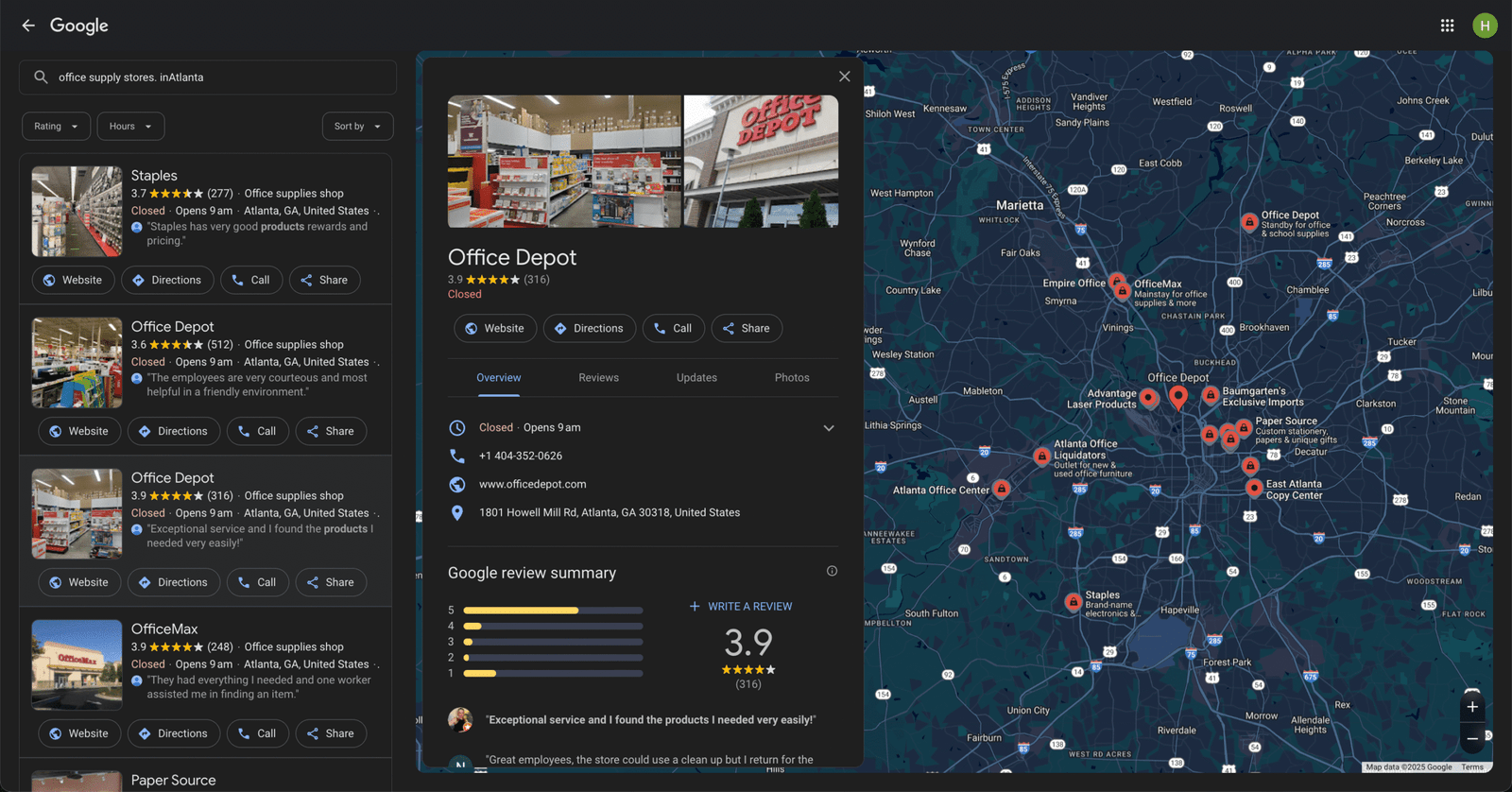Click the phone icon beside +1 404-352-0626
Viewport: 1512px width, 792px height.
point(457,456)
